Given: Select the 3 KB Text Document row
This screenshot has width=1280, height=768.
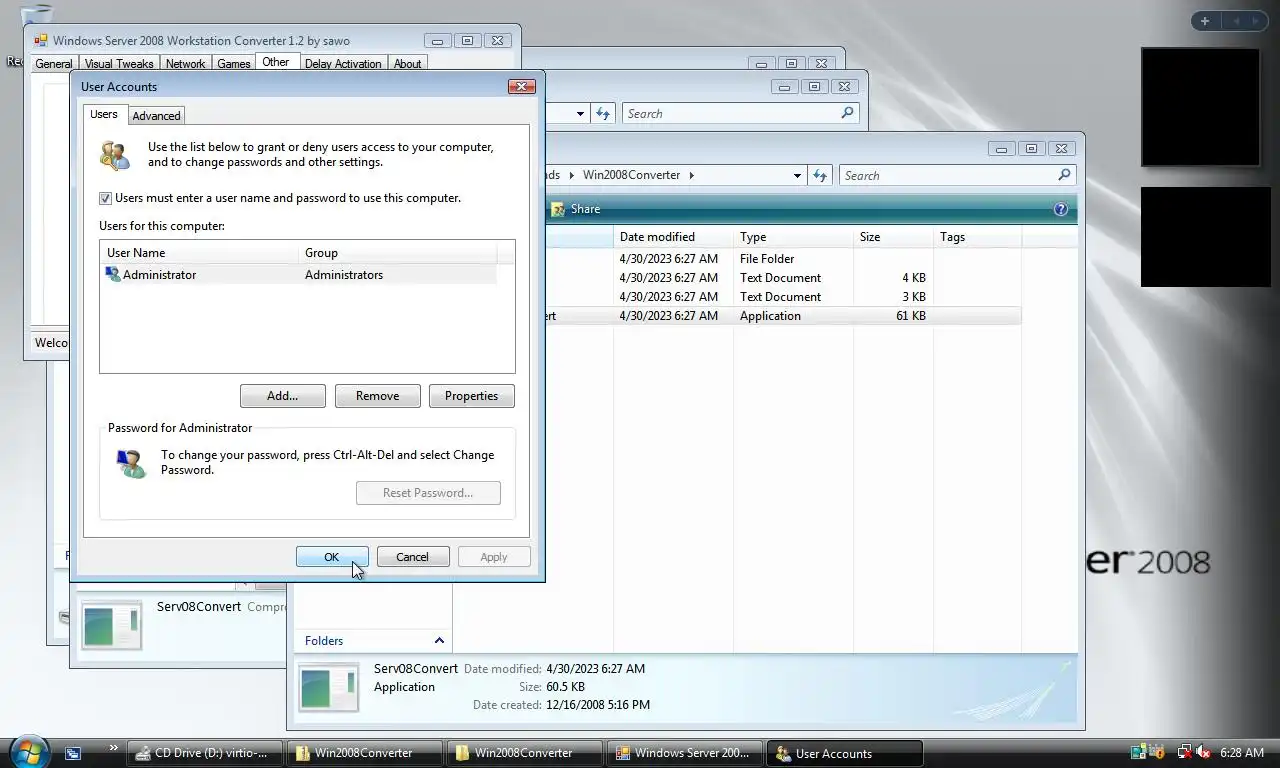Looking at the screenshot, I should [x=783, y=296].
